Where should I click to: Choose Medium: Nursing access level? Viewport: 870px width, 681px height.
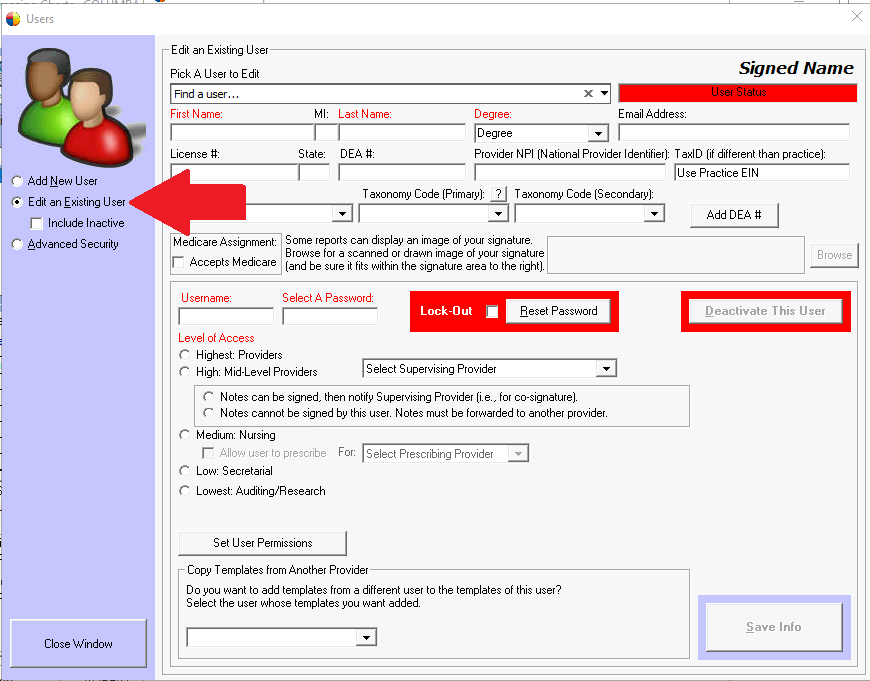(185, 435)
